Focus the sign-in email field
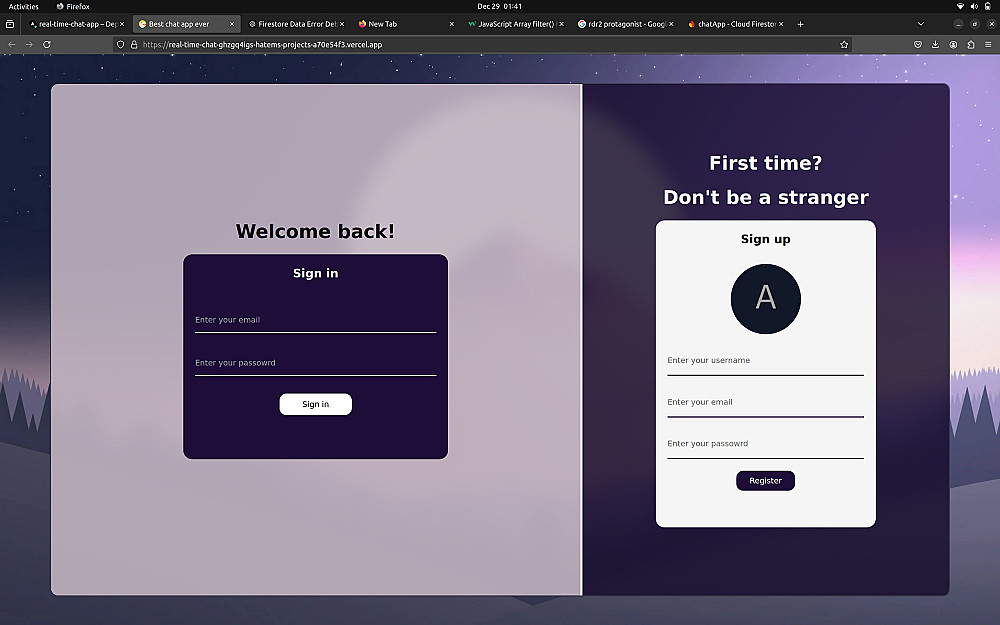1000x625 pixels. [316, 320]
